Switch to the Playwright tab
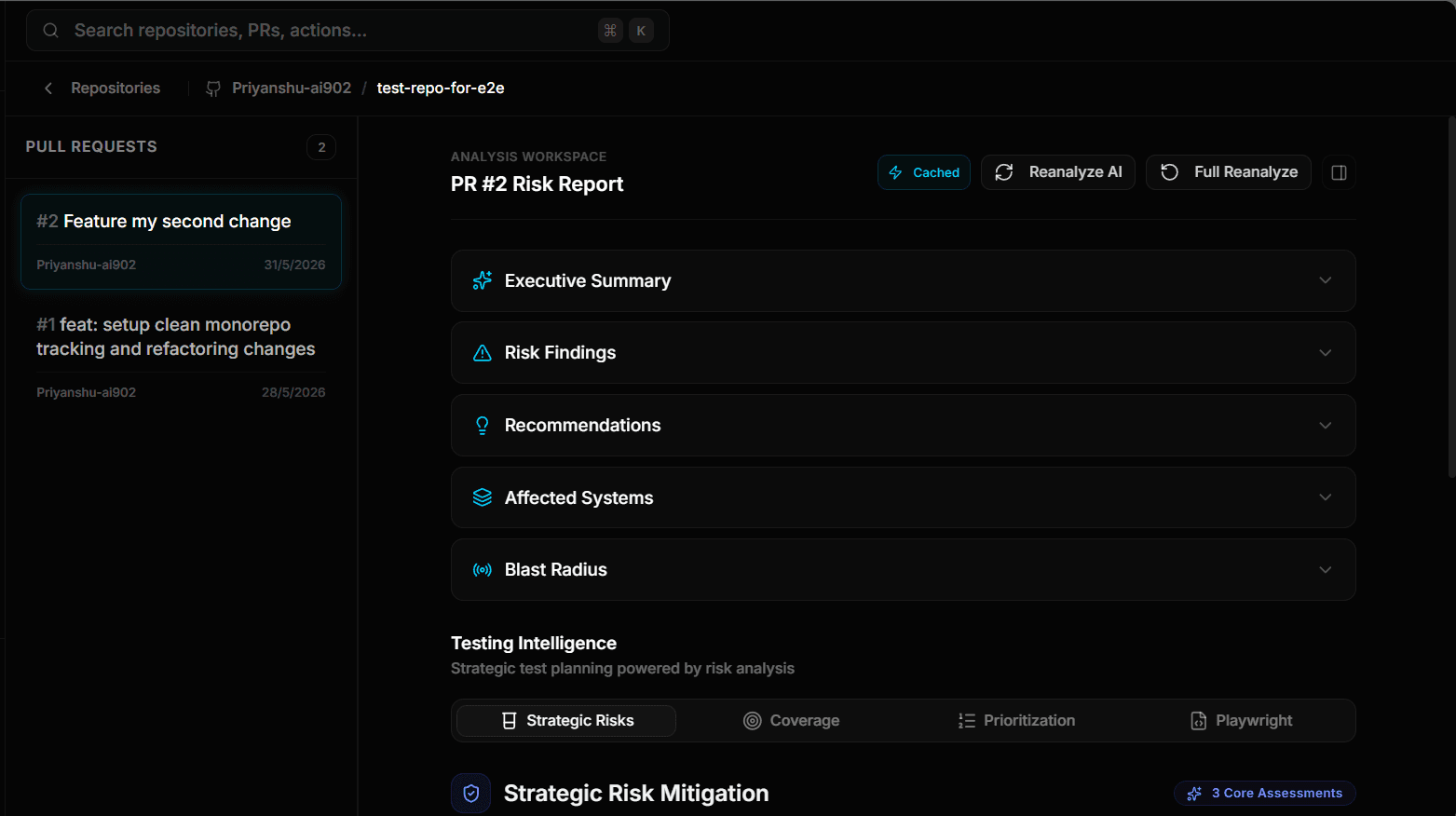1456x816 pixels. pyautogui.click(x=1241, y=721)
